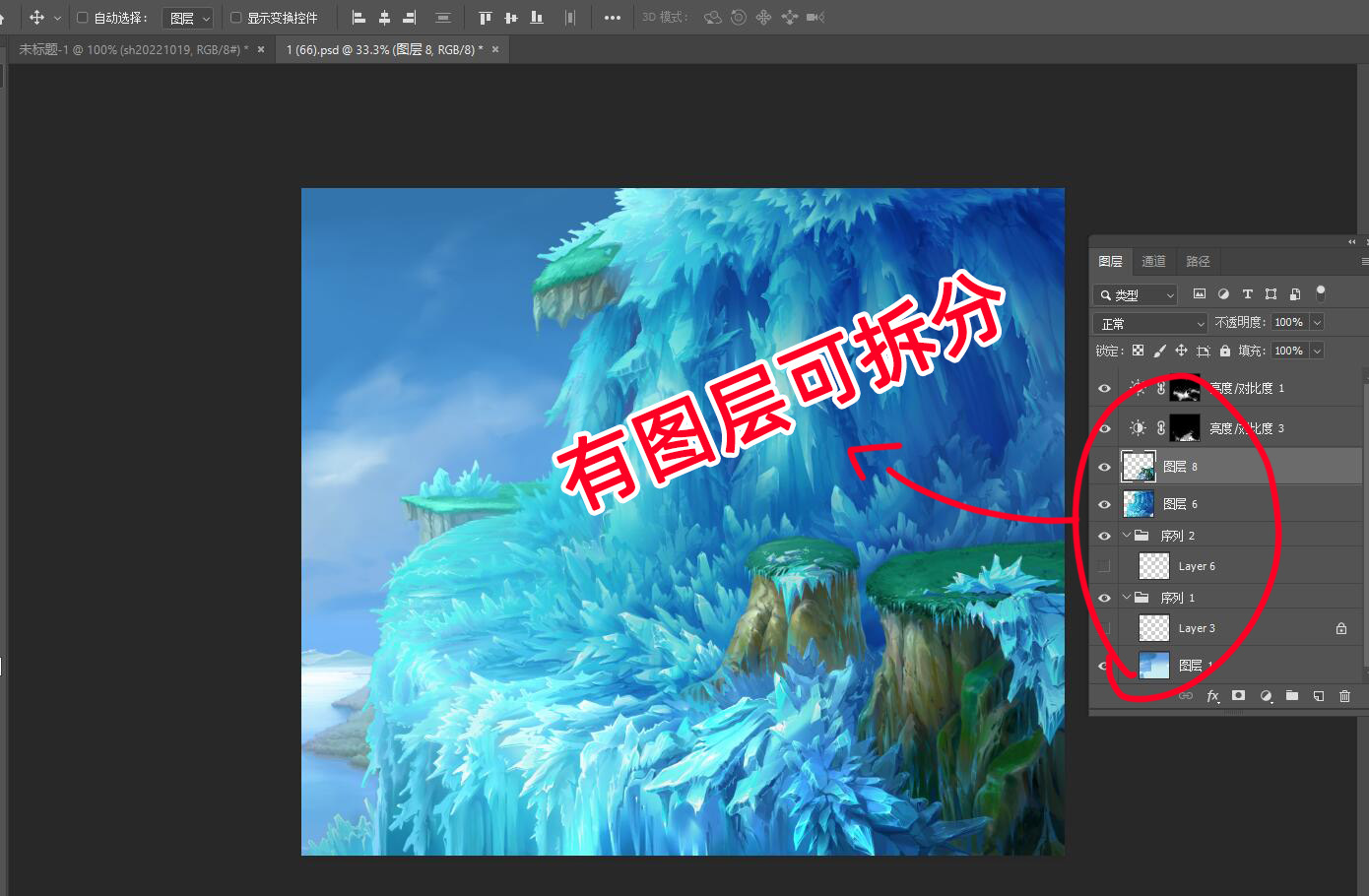The height and width of the screenshot is (896, 1369).
Task: Open the 类型 layer filter dropdown
Action: 1136,294
